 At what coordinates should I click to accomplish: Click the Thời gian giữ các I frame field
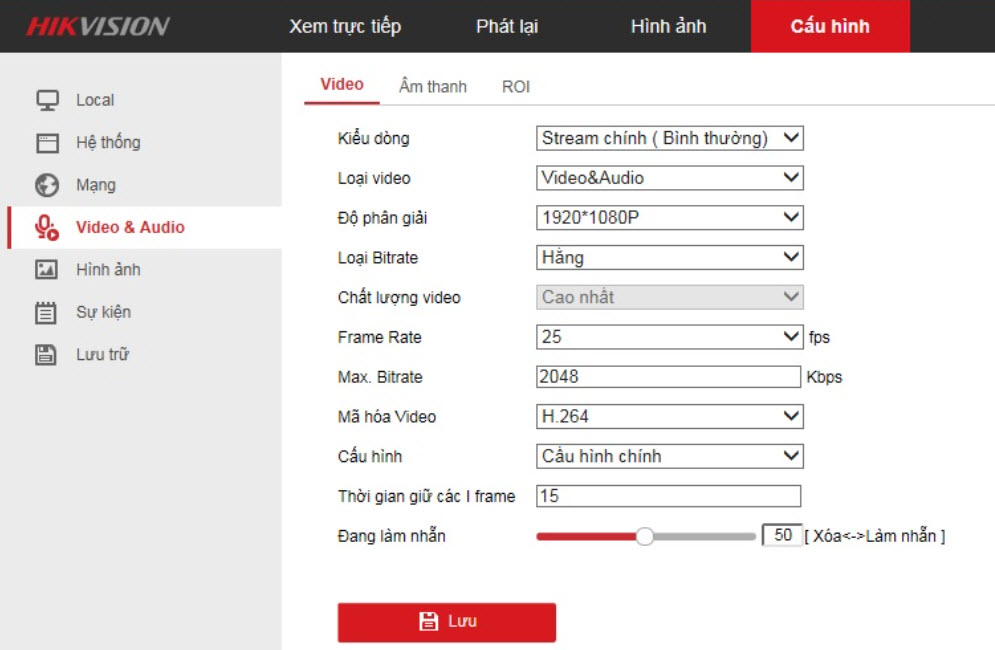pyautogui.click(x=669, y=496)
